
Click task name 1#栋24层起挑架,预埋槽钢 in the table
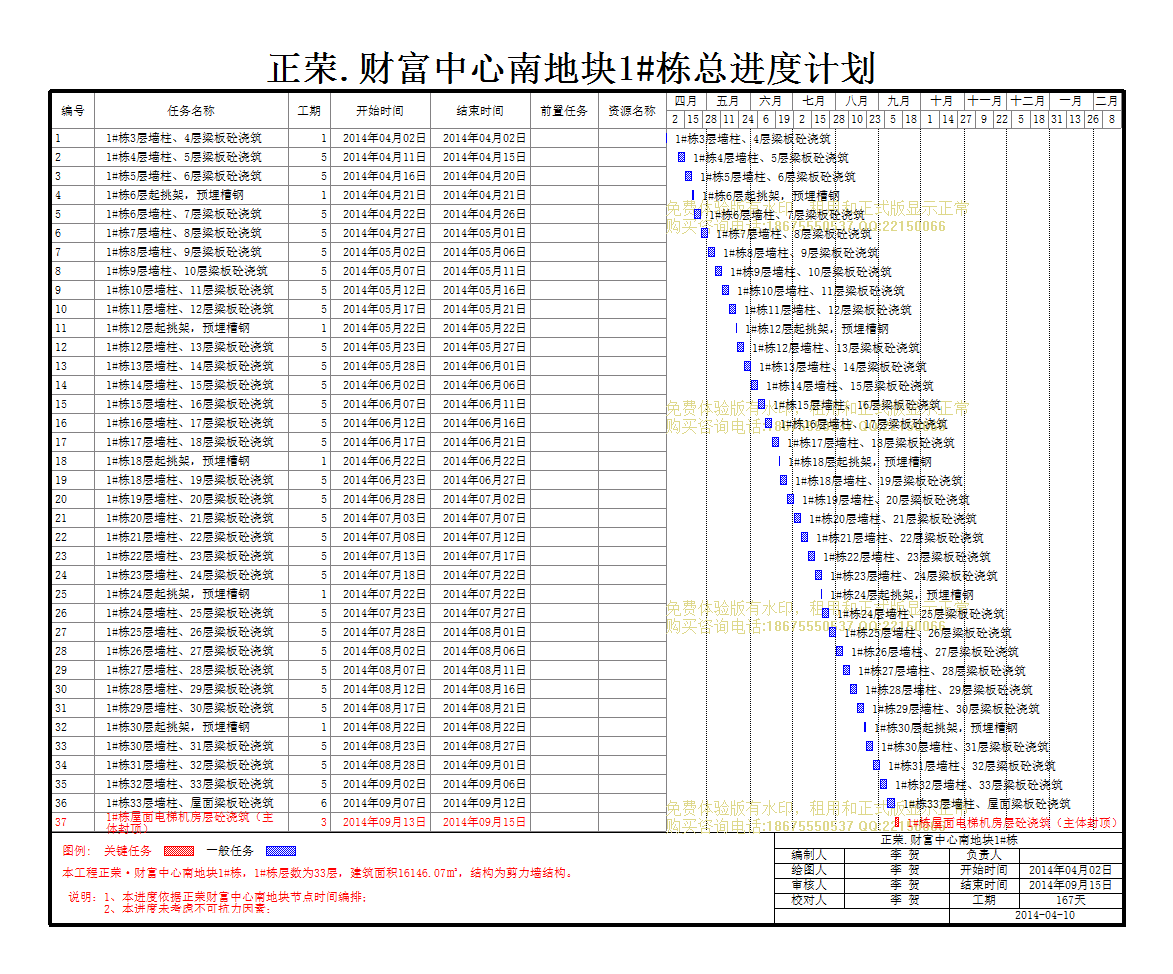tap(177, 594)
